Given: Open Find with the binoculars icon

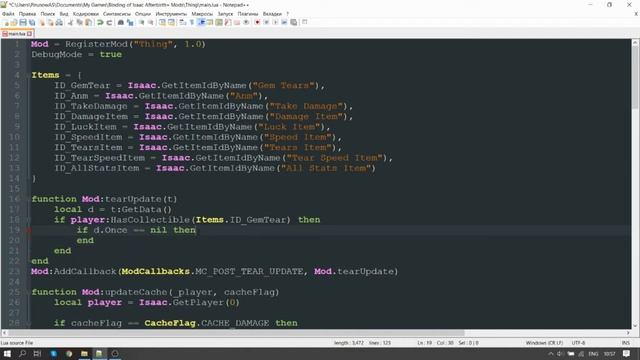Looking at the screenshot, I should pos(121,22).
